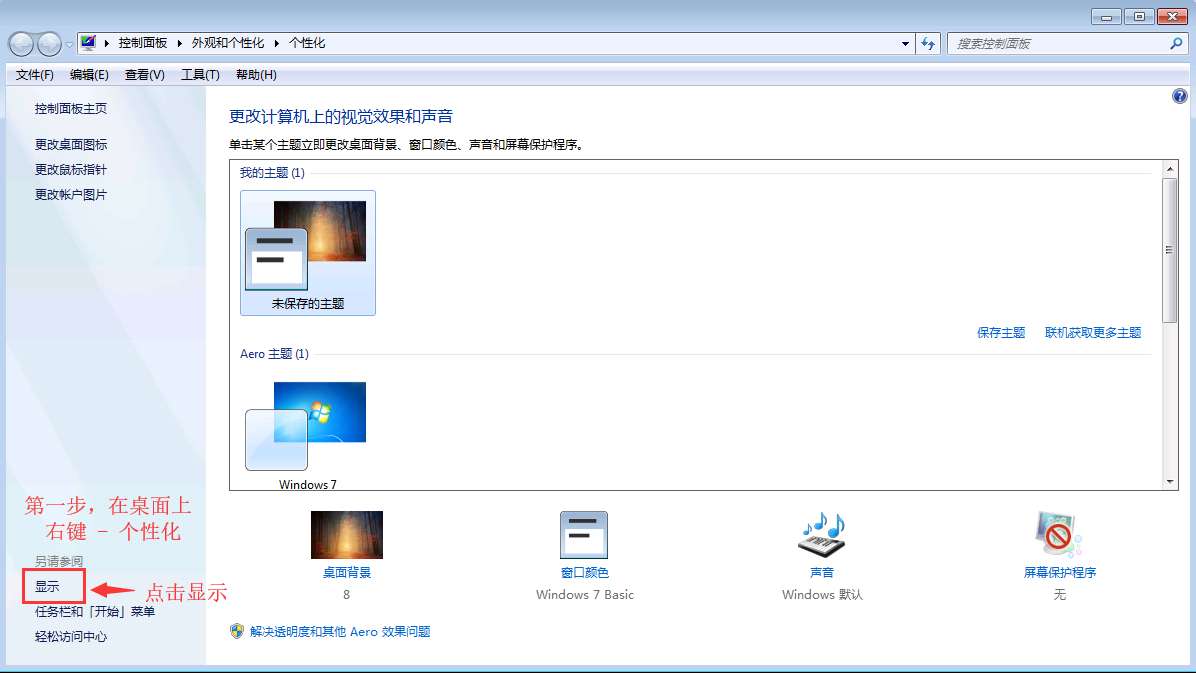Open the 窗口颜色 window color icon

[584, 535]
